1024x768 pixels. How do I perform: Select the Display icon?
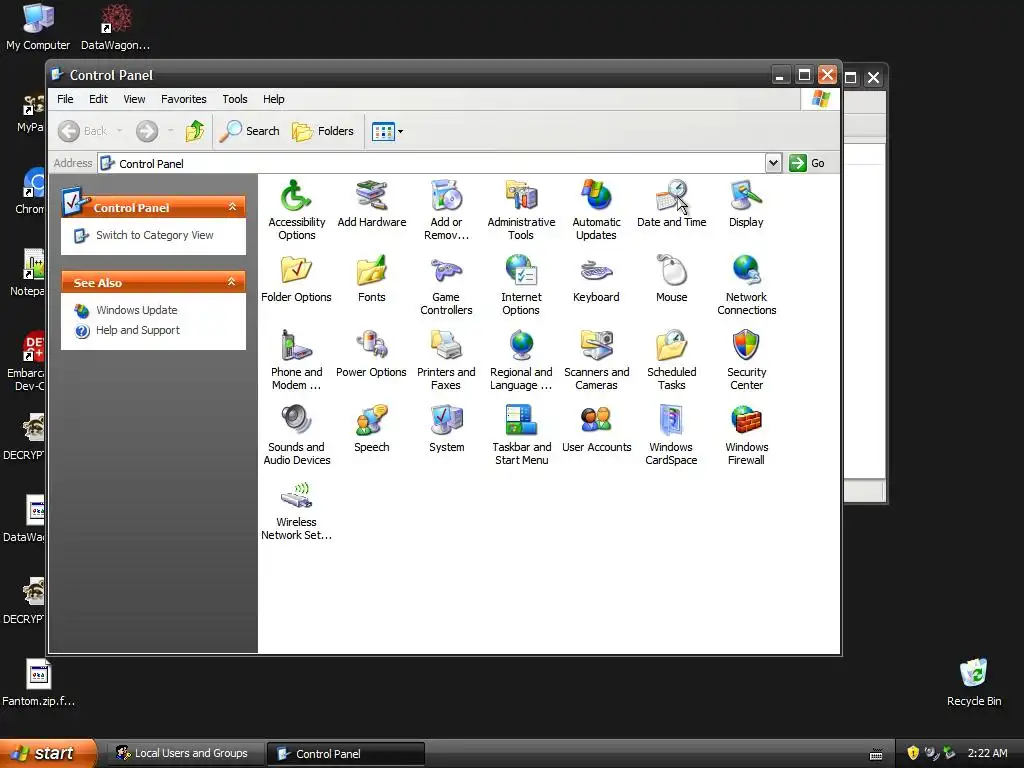(746, 203)
